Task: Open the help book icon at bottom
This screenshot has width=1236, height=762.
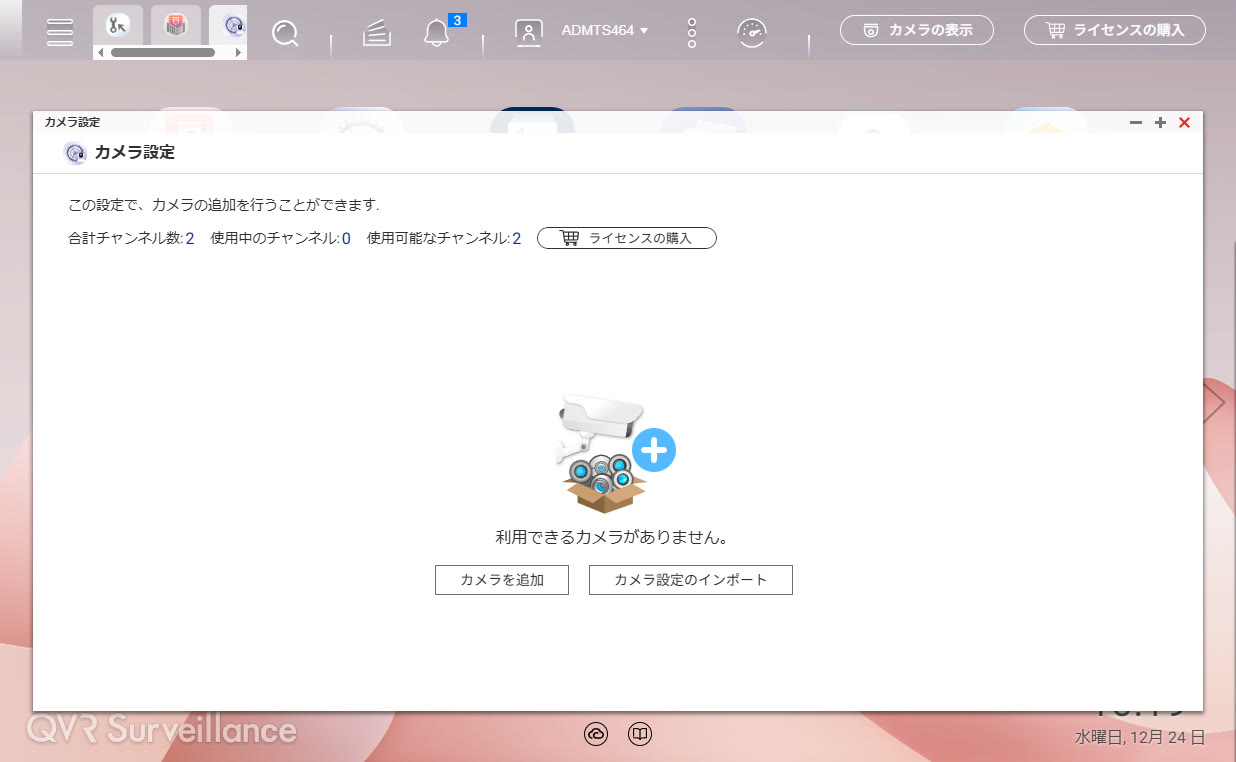Action: [640, 734]
